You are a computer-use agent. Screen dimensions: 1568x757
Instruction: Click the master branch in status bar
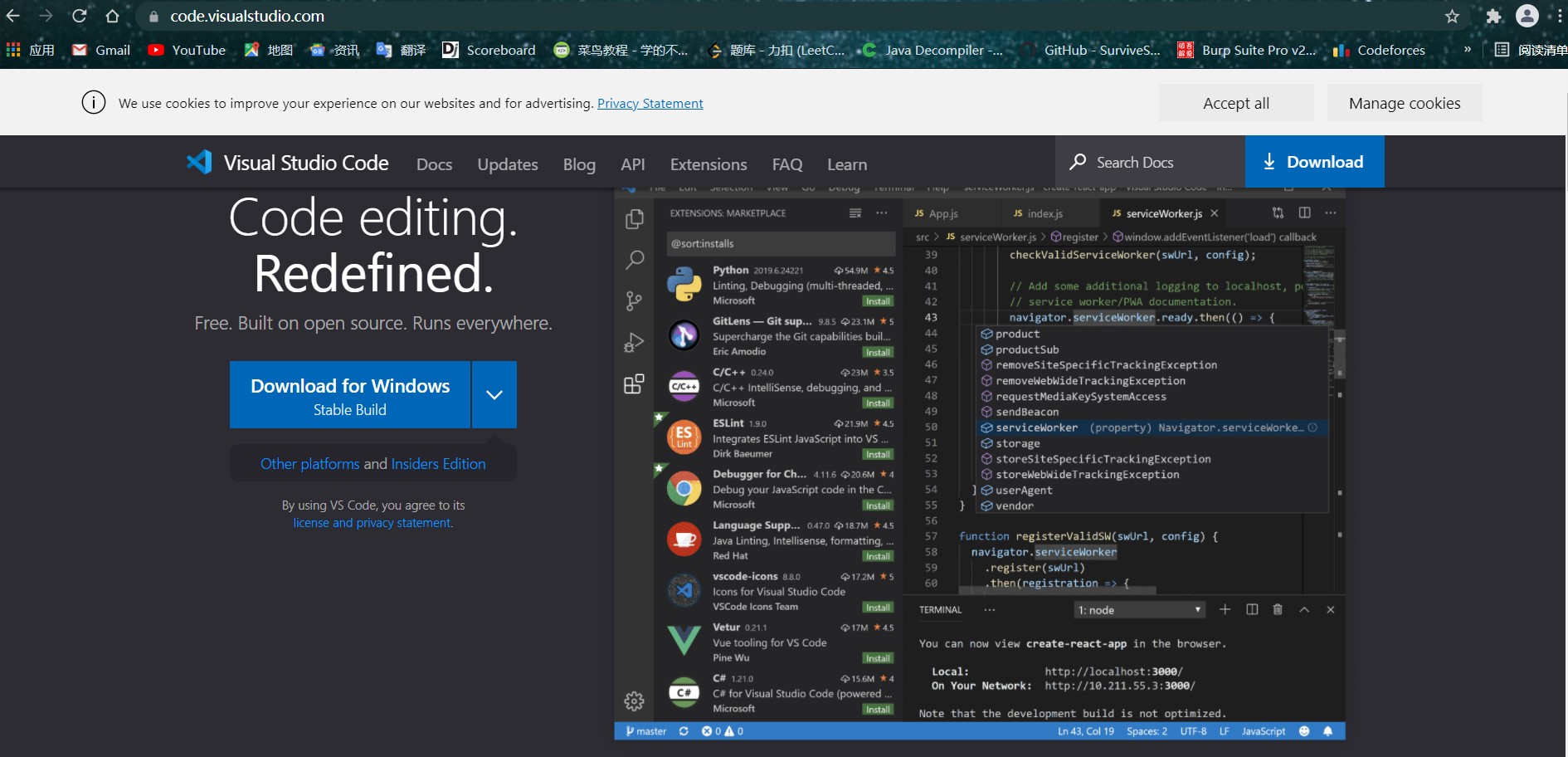[645, 731]
